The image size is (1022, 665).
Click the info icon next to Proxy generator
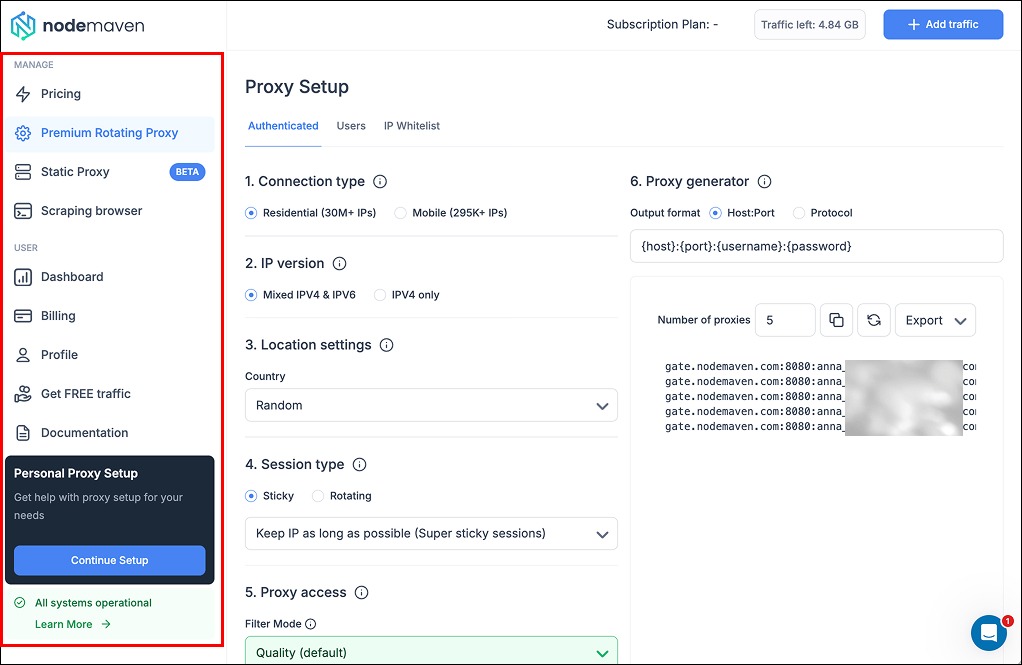(764, 182)
